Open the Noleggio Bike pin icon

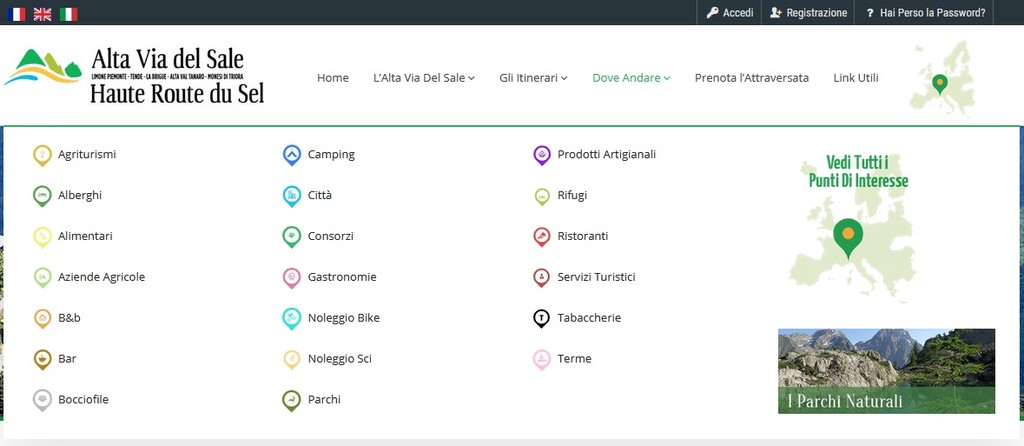pos(291,318)
